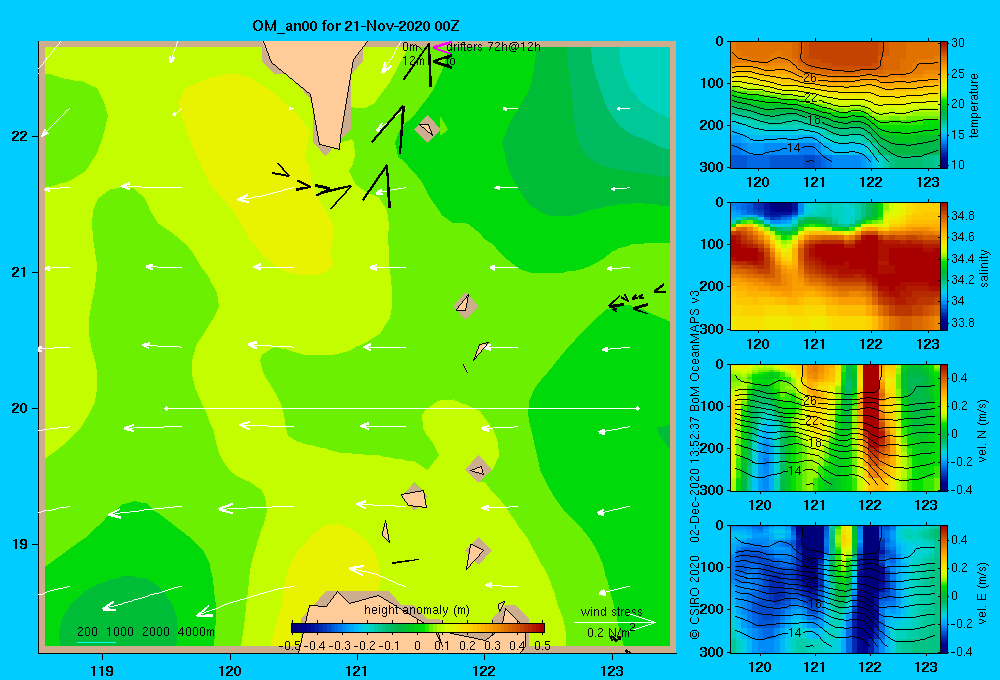Viewport: 1000px width, 680px height.
Task: Click the '-0.5' value on the height anomaly scale
Action: click(289, 646)
